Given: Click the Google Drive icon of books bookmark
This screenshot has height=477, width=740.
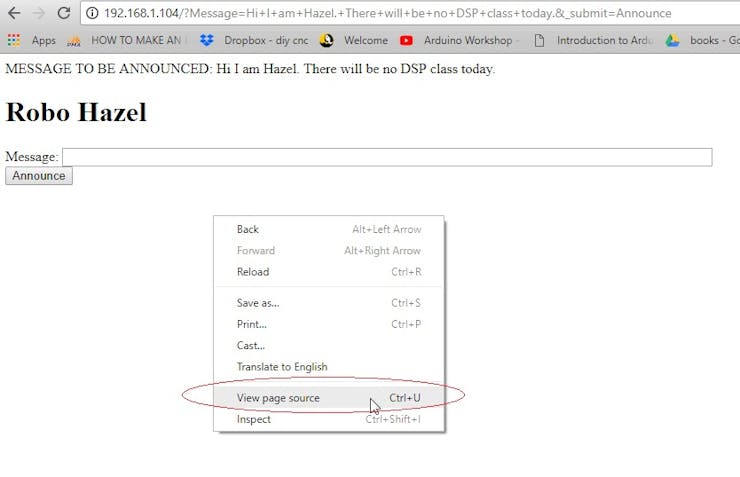Looking at the screenshot, I should 673,41.
